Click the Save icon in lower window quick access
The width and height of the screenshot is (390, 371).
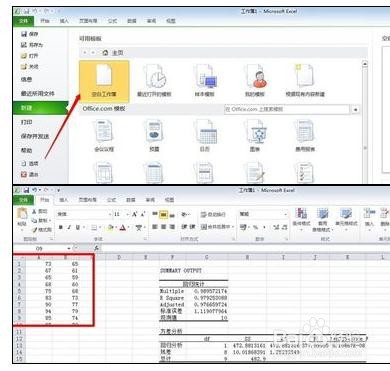pos(26,190)
